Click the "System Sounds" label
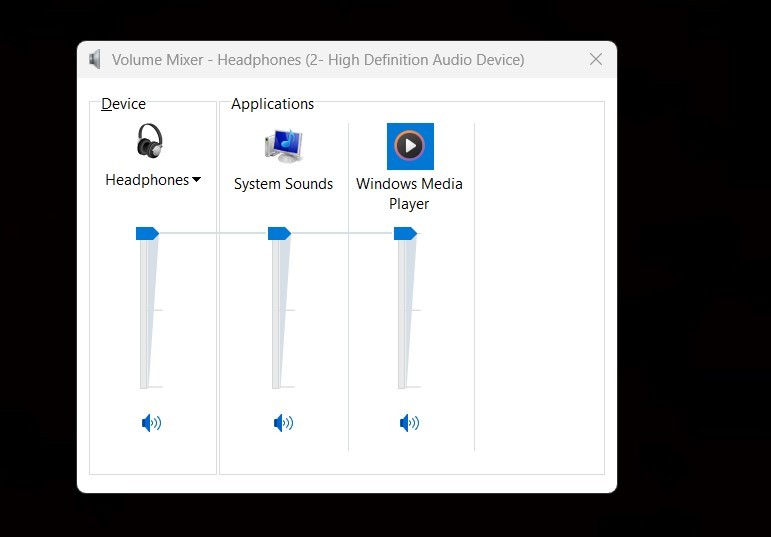This screenshot has width=771, height=537. click(x=283, y=184)
